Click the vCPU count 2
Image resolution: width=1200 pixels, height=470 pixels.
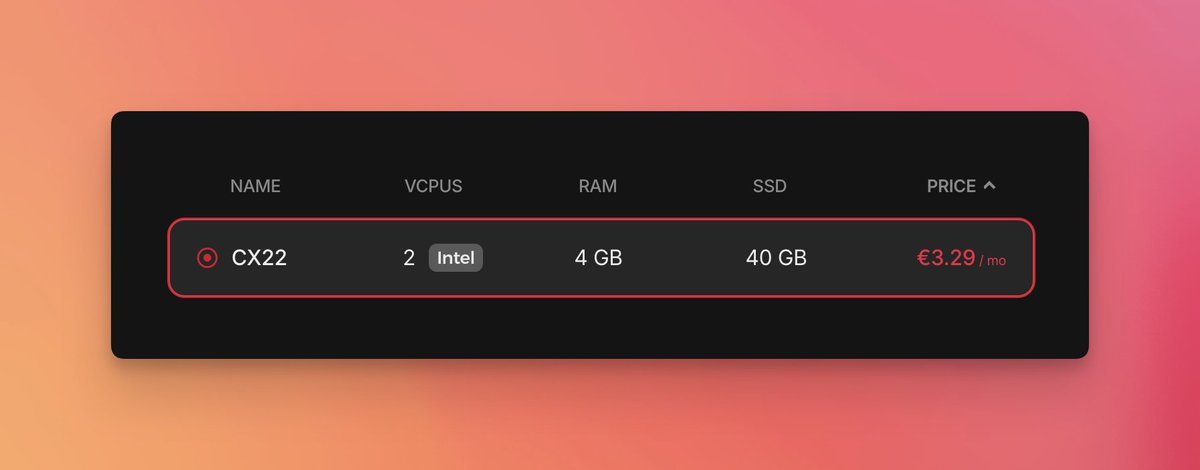click(x=409, y=258)
